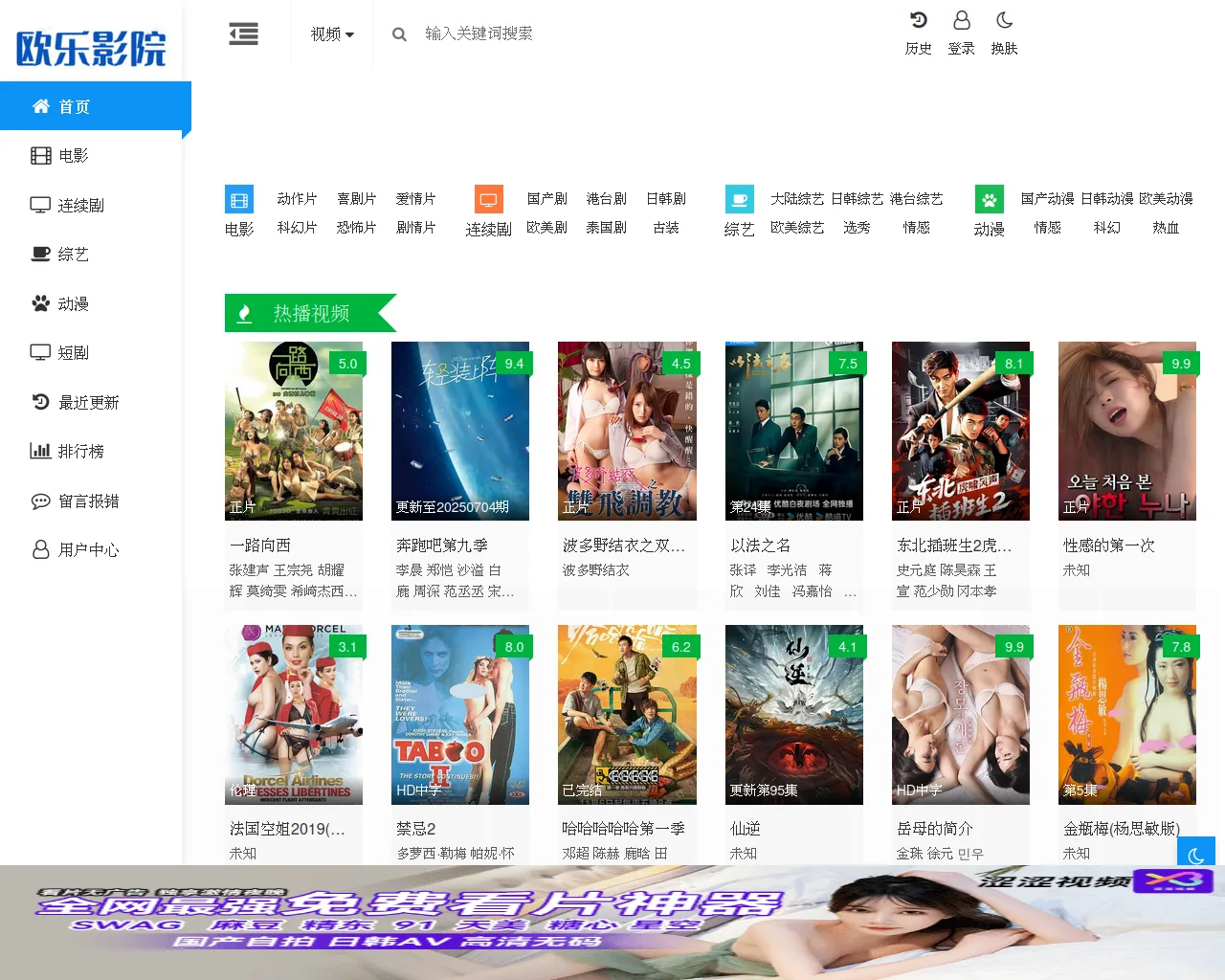This screenshot has width=1225, height=980.
Task: Open the 古装 category link
Action: (665, 228)
